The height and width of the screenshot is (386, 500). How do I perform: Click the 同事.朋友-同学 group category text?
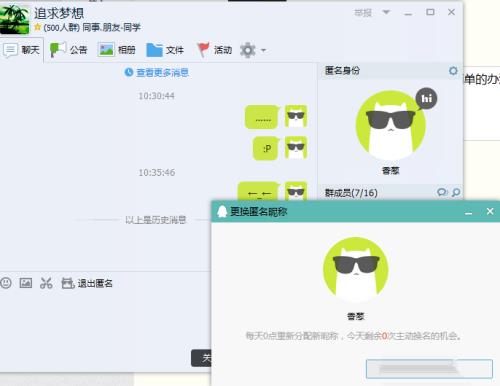[x=112, y=27]
